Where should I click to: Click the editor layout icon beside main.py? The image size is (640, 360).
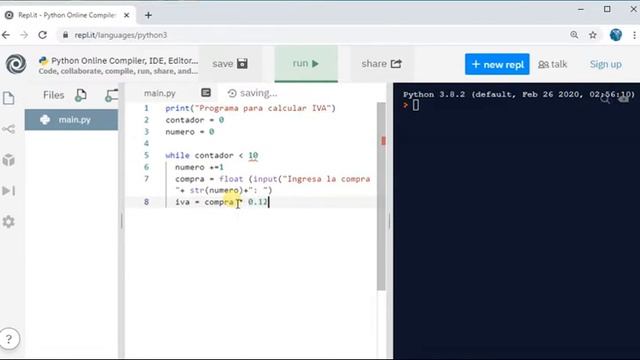pyautogui.click(x=206, y=93)
